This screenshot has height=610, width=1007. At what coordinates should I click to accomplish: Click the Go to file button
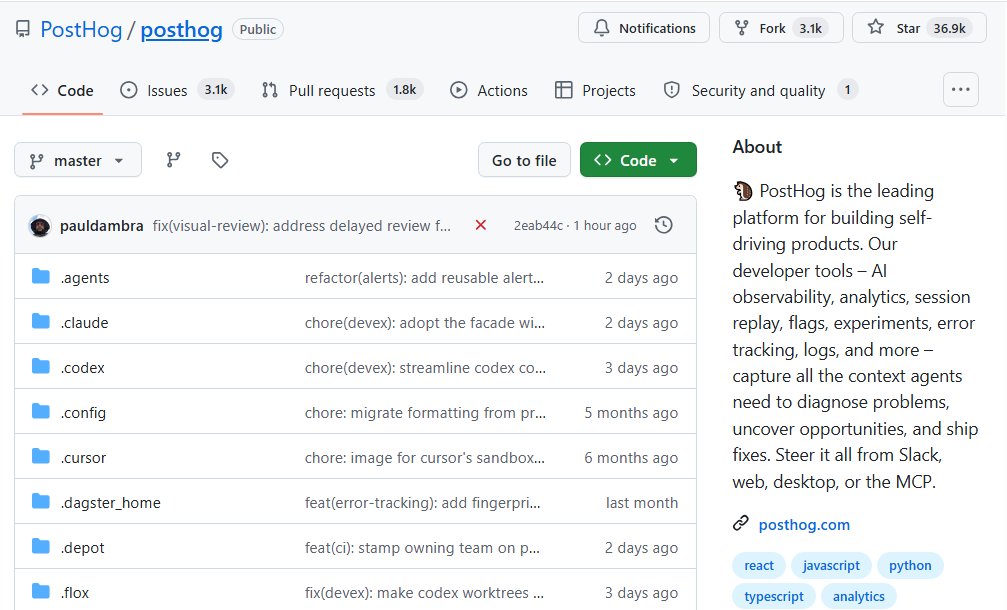(524, 160)
